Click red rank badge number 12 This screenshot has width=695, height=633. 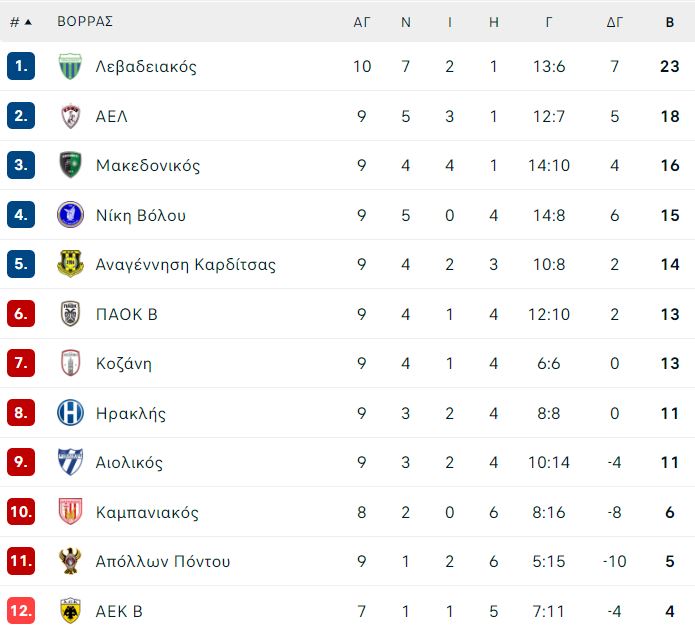pyautogui.click(x=21, y=610)
